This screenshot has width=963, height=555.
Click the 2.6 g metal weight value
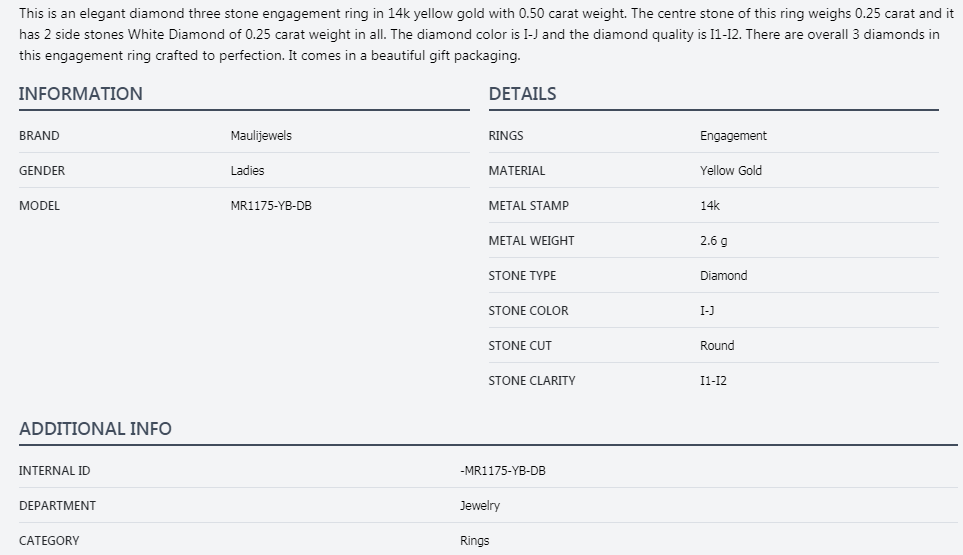[713, 241]
